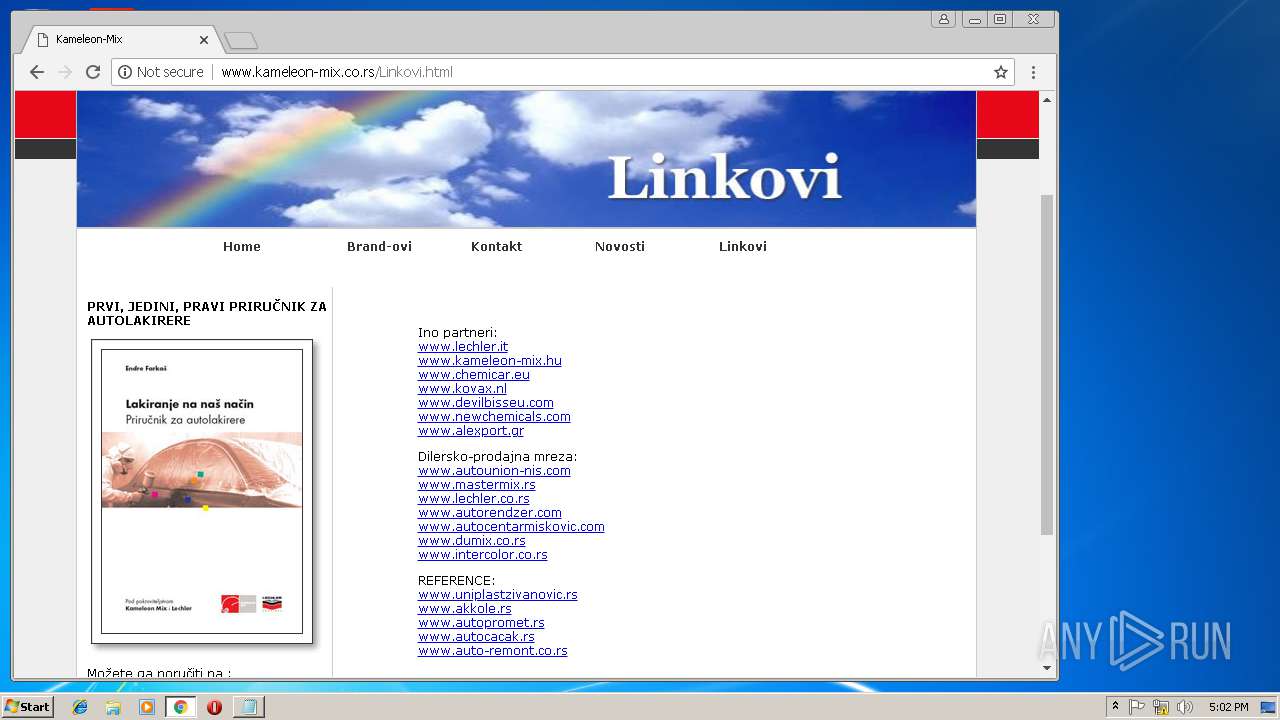View site information for Not secure

pos(161,72)
